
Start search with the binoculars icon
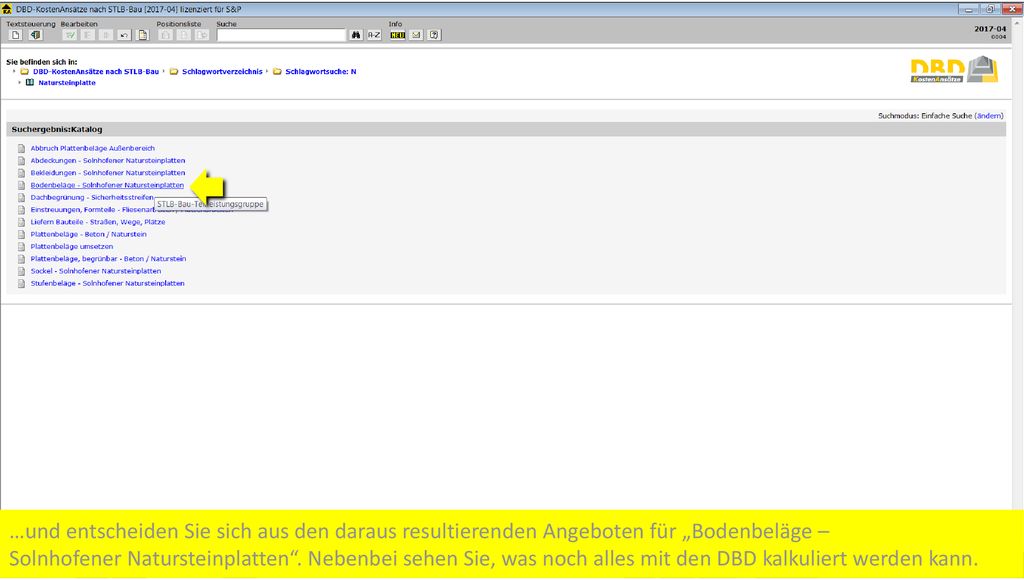click(356, 35)
